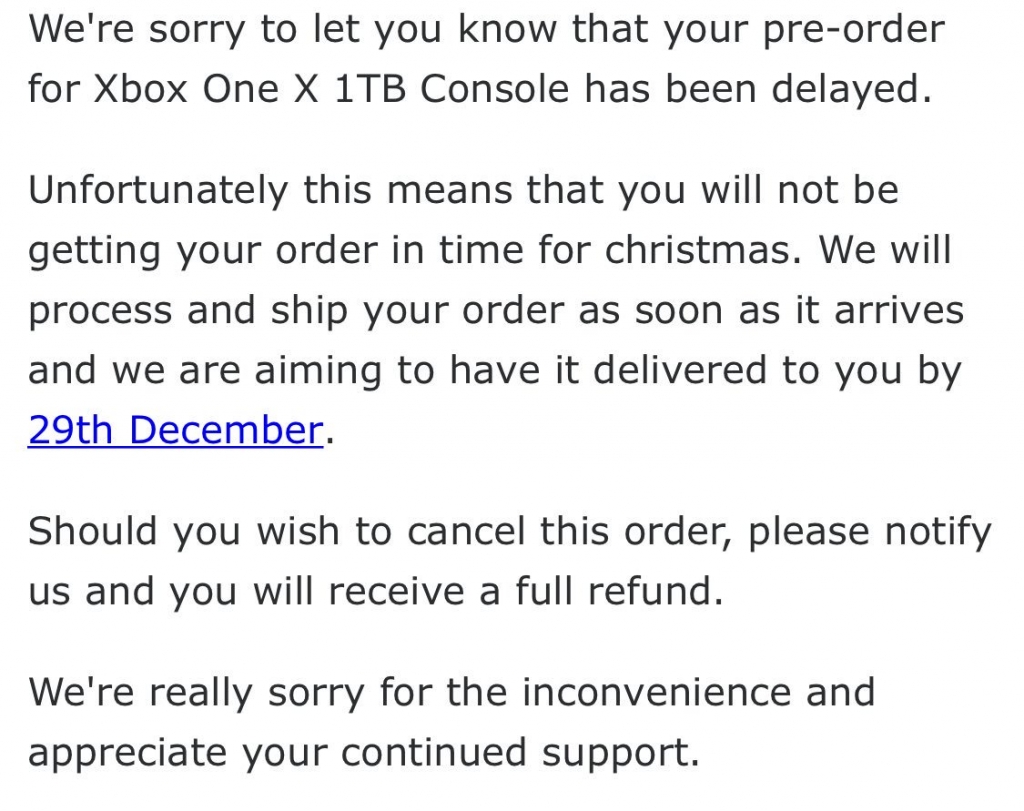Screen dimensions: 1024x811
Task: Click the word 'Unfortunately' starting second paragraph
Action: (x=158, y=191)
